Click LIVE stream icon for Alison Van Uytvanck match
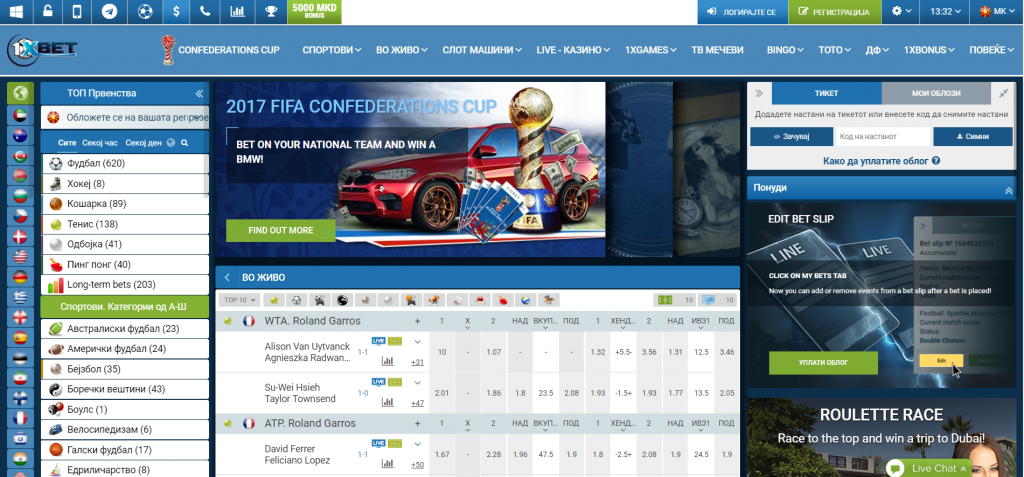The height and width of the screenshot is (477, 1024). [x=378, y=340]
